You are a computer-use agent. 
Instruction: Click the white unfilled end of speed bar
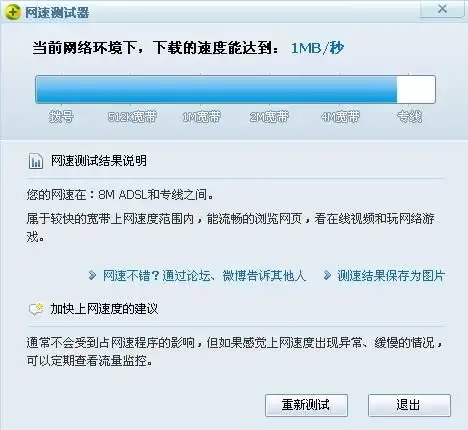pos(416,89)
